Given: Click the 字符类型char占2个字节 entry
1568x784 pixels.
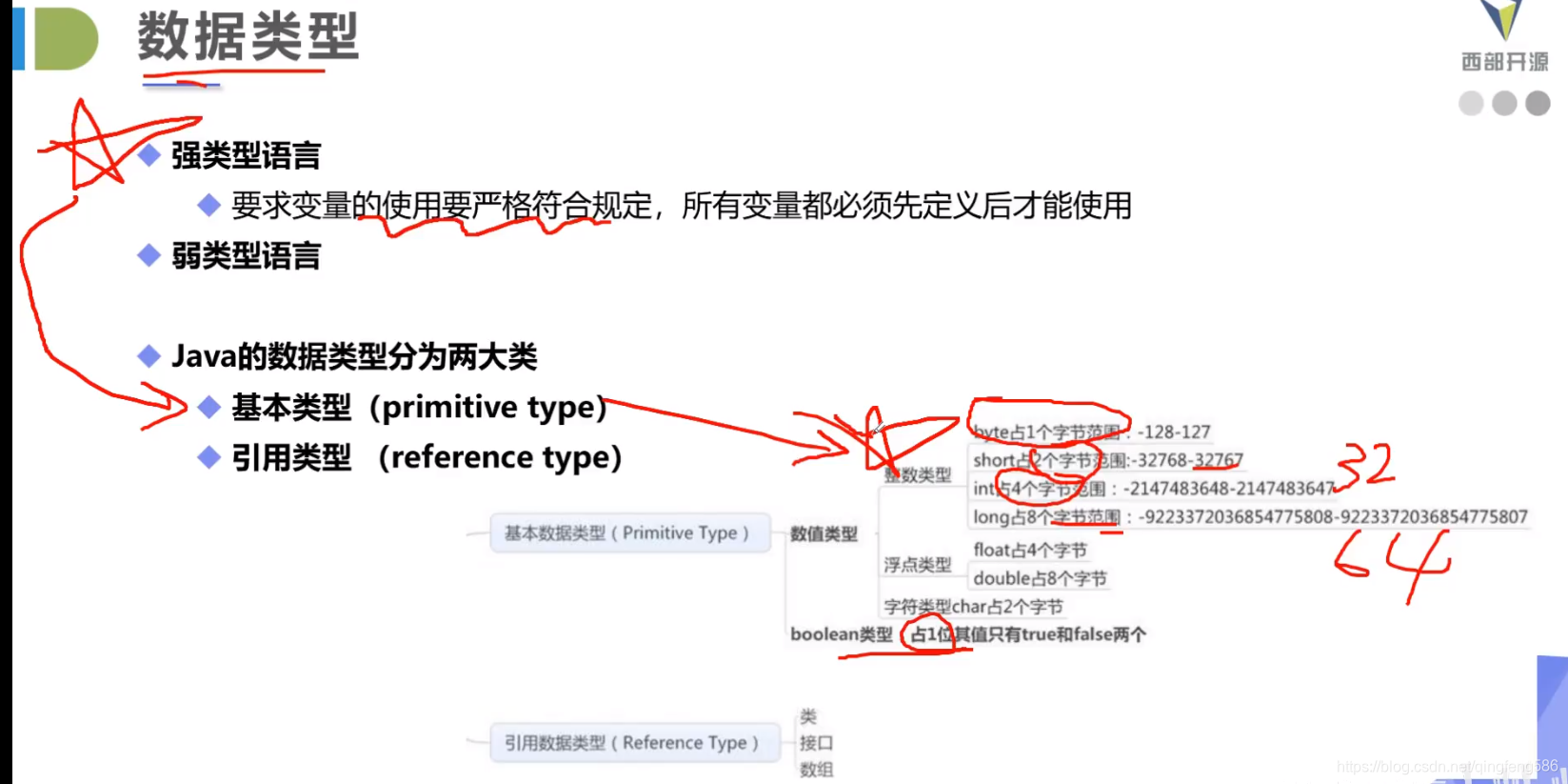Looking at the screenshot, I should (x=973, y=607).
